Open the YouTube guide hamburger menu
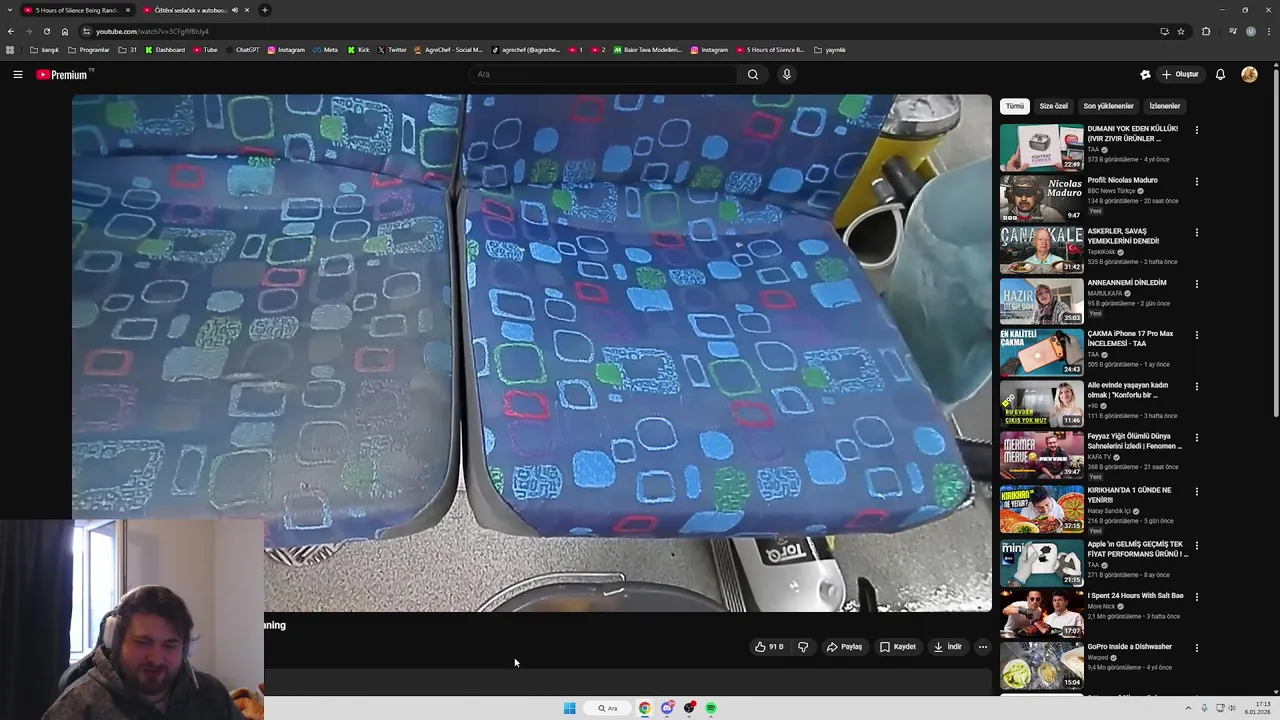 coord(18,74)
